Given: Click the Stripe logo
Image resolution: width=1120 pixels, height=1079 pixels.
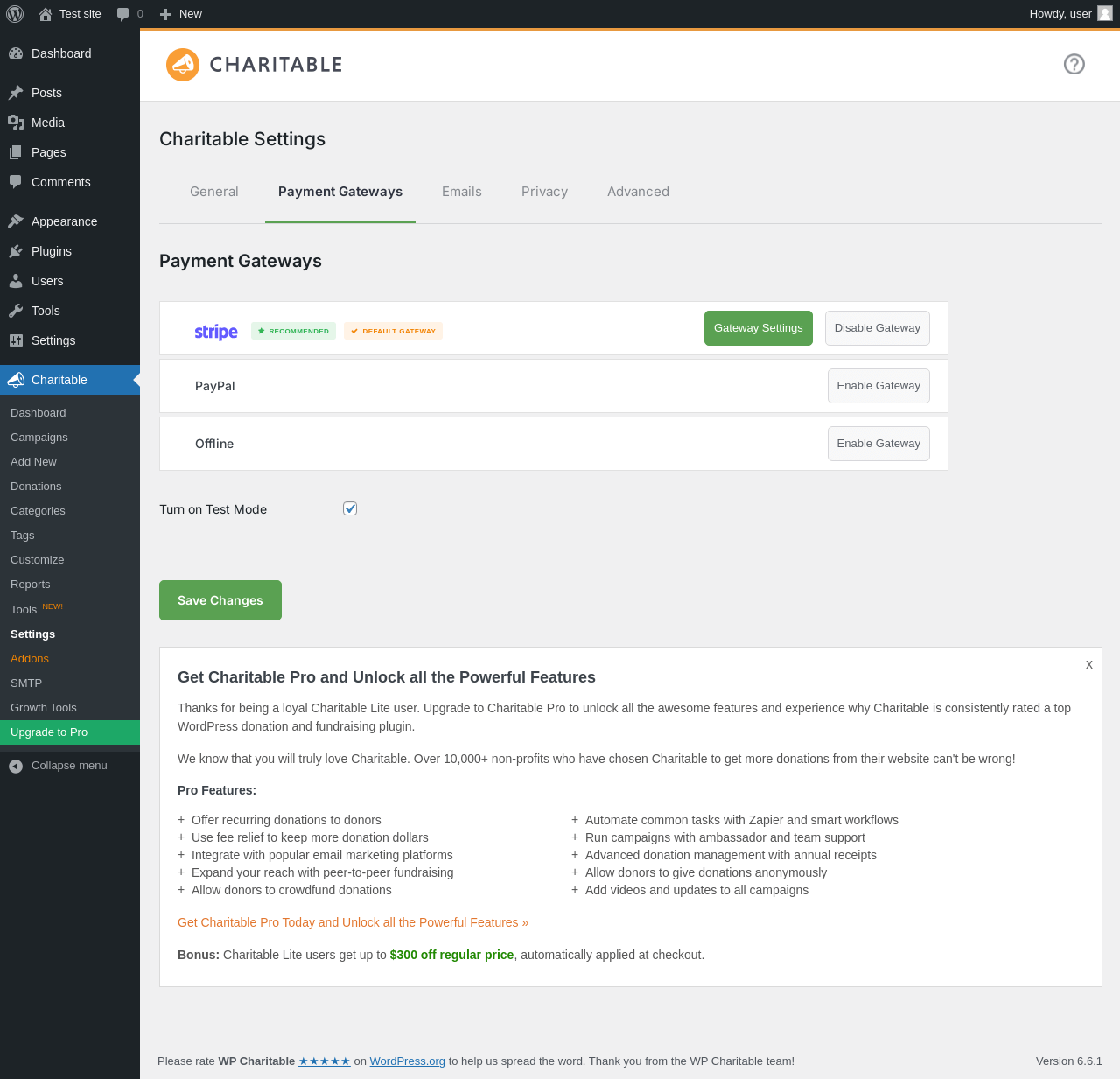Looking at the screenshot, I should coord(216,332).
